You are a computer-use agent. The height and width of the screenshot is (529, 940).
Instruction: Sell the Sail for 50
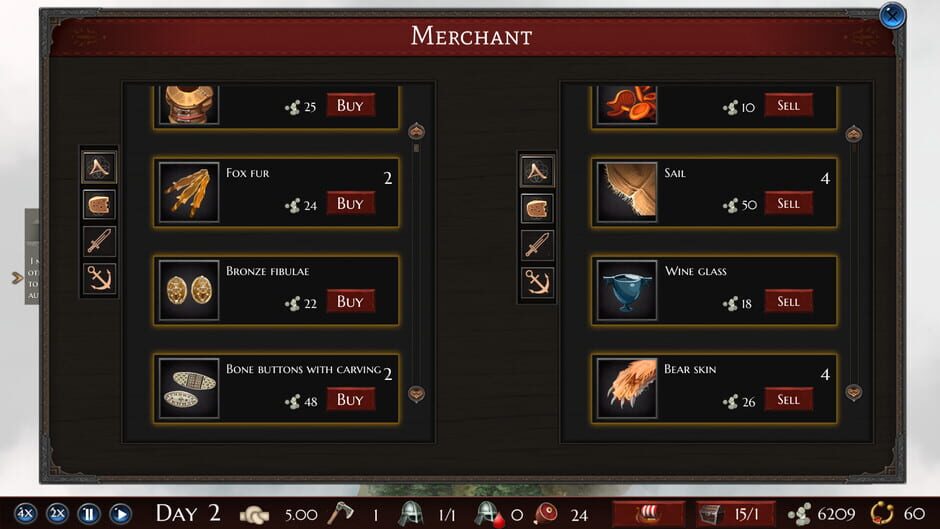click(788, 203)
